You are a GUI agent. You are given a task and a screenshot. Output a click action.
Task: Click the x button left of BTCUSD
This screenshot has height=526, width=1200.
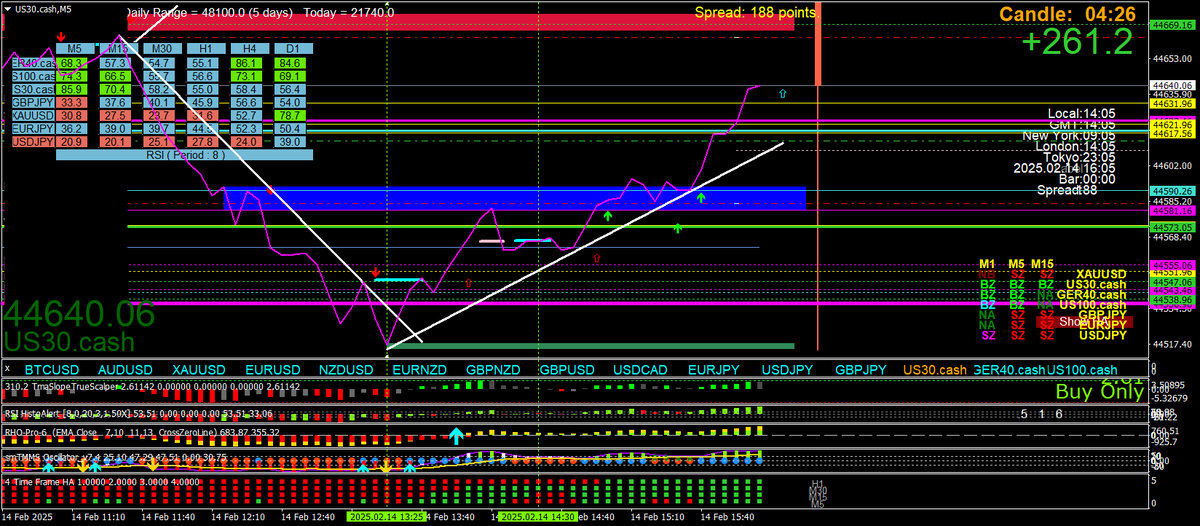6,369
